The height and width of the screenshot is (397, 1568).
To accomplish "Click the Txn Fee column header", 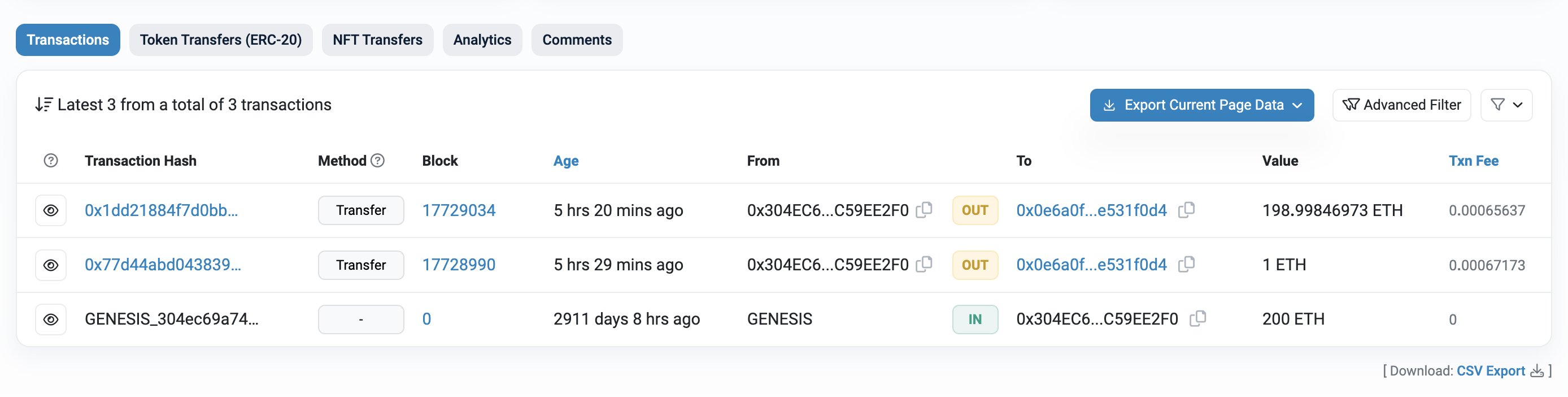I will tap(1474, 161).
